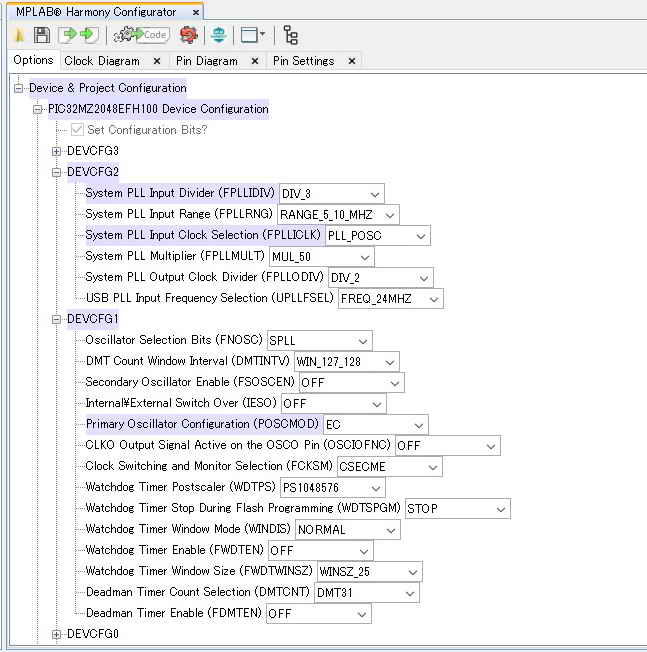The width and height of the screenshot is (647, 652).
Task: Click 'System PLL Input Divider (FPLLIDIV)' label
Action: (180, 193)
